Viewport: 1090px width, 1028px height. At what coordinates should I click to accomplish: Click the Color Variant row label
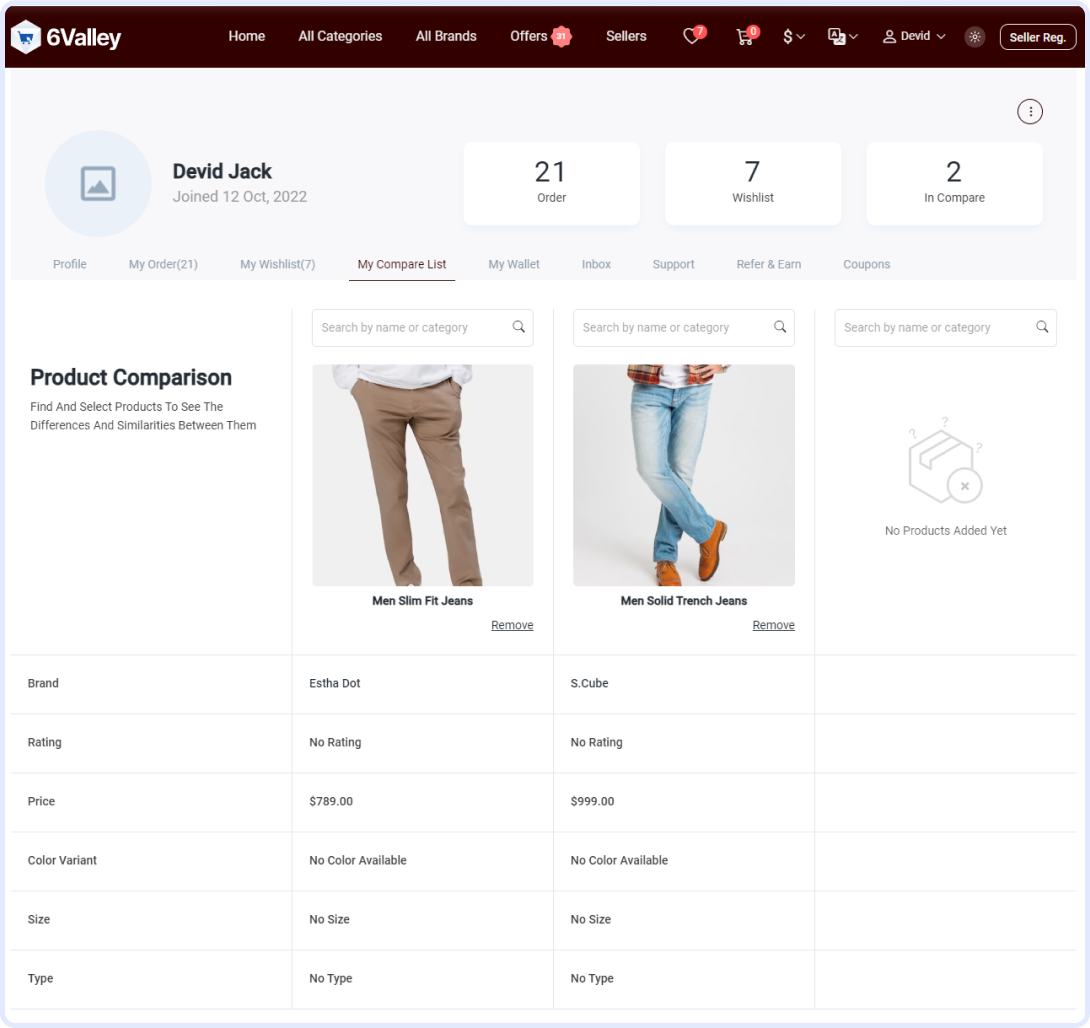click(62, 860)
